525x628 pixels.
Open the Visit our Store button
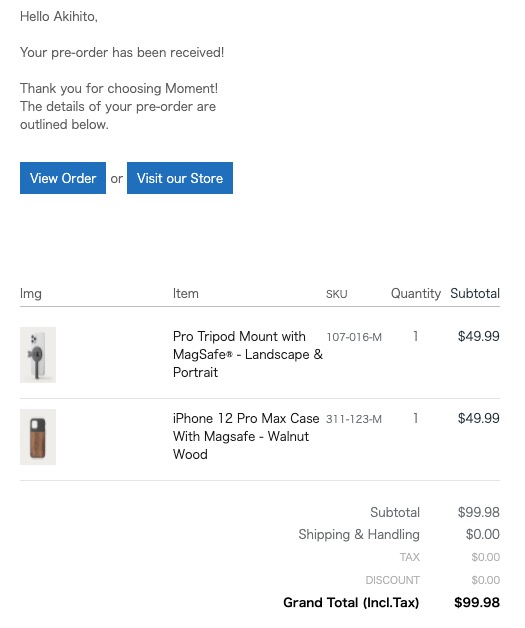[180, 178]
